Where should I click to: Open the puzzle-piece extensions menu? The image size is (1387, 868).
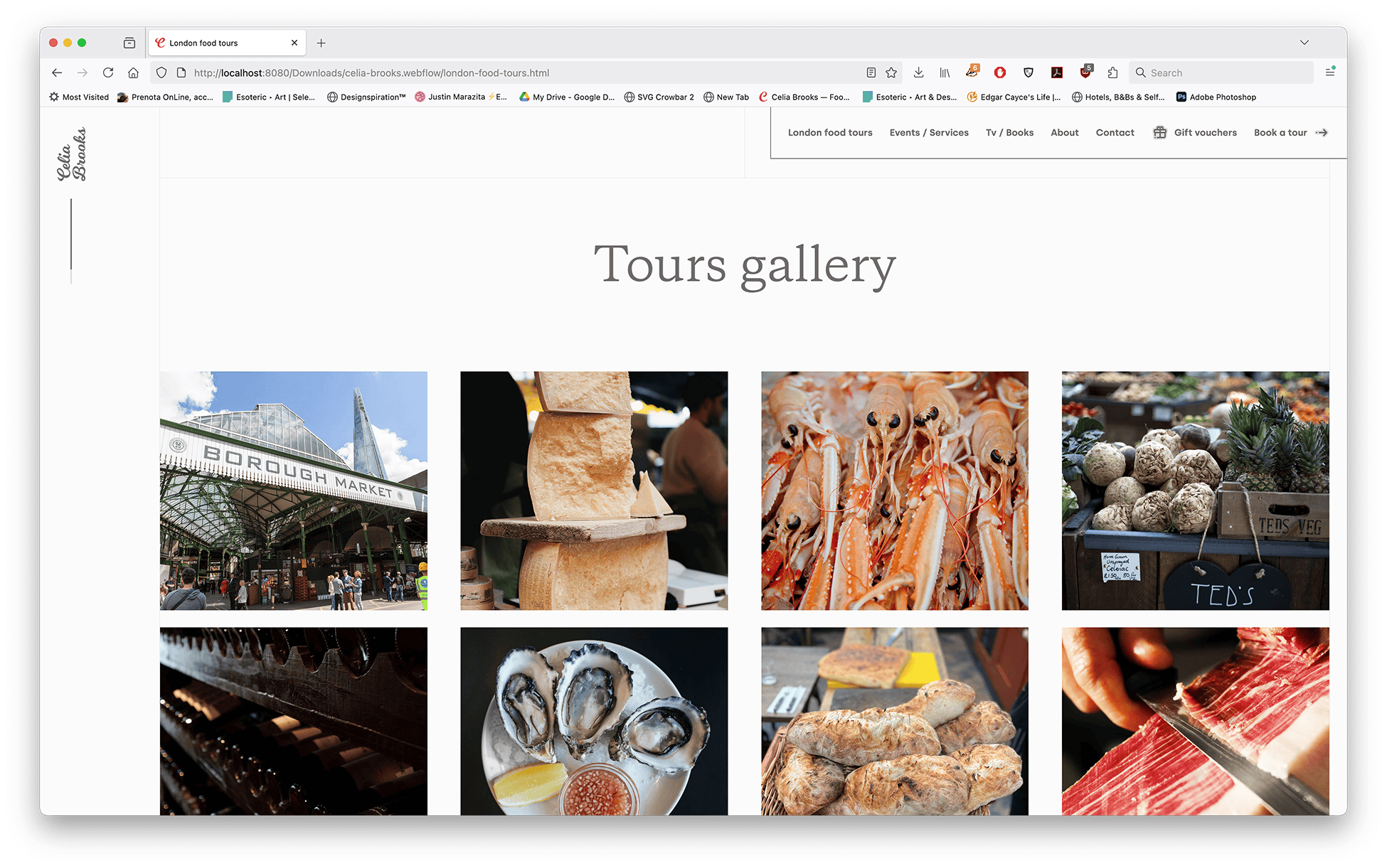point(1113,73)
